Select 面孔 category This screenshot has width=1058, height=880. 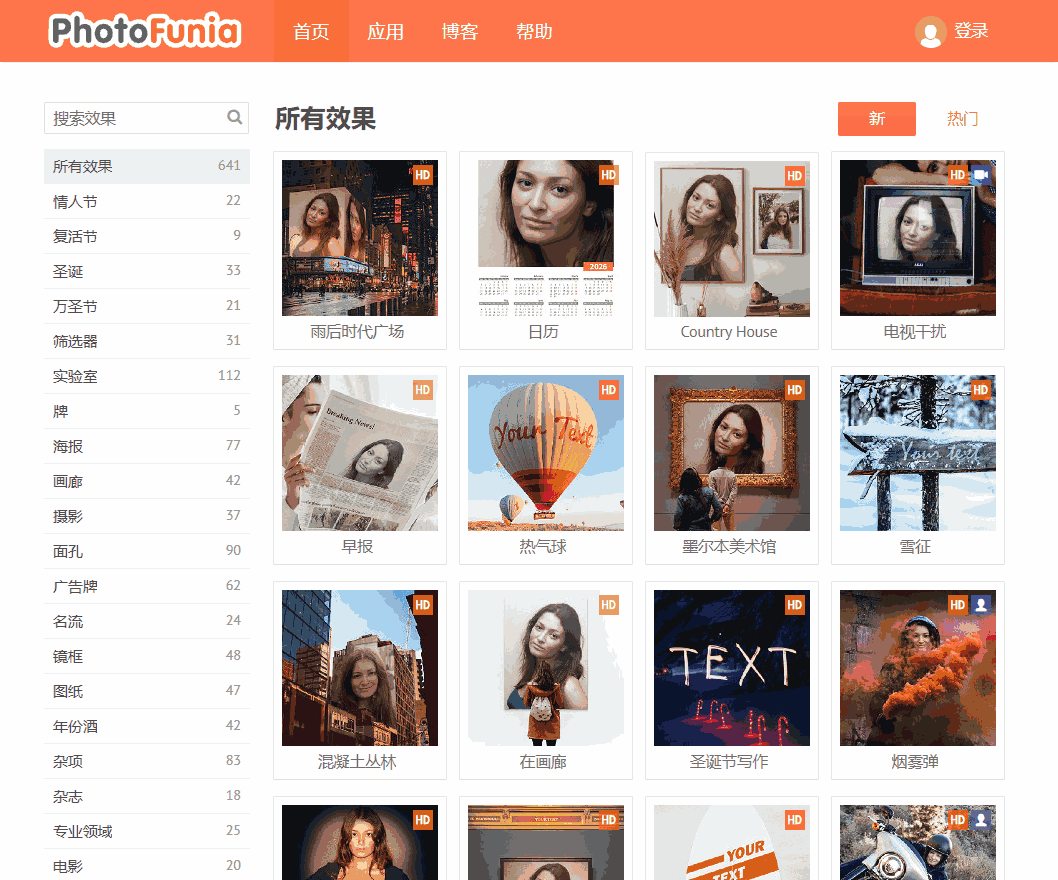click(x=146, y=551)
